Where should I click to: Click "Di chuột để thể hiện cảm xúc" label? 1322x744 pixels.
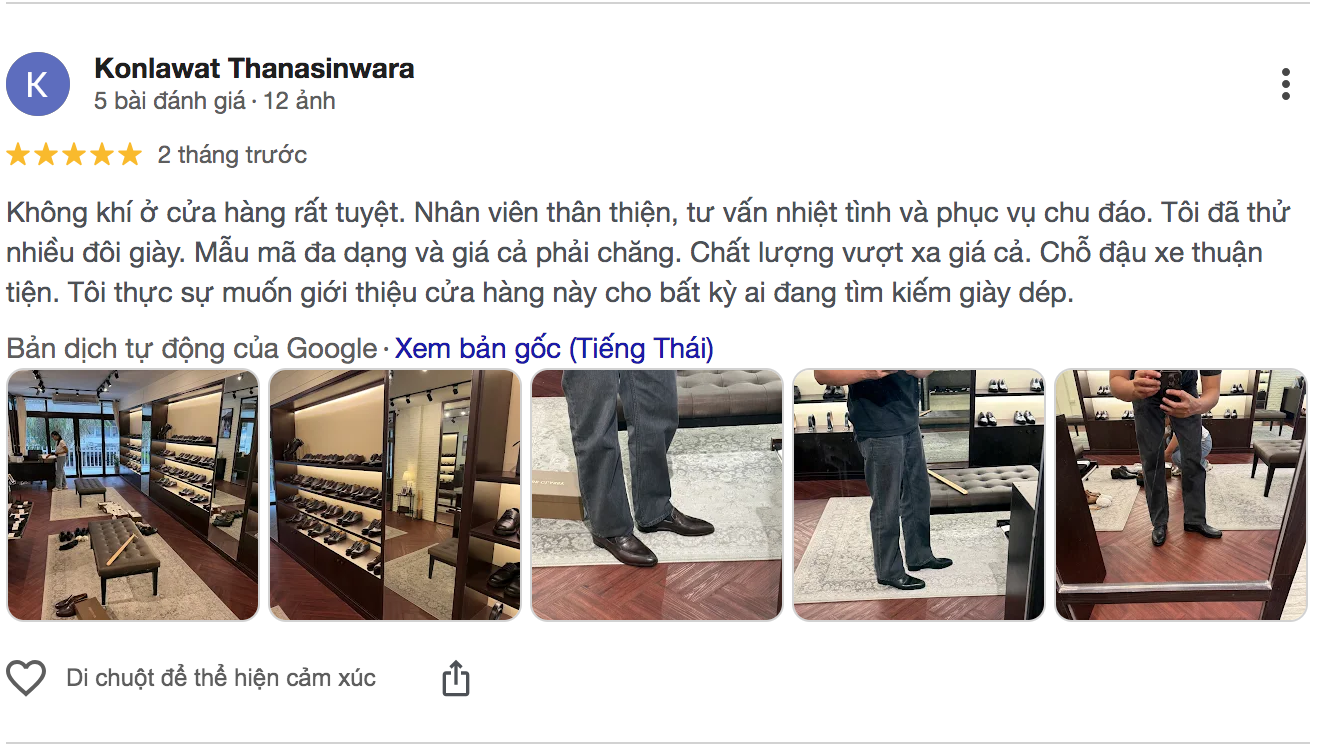click(x=221, y=678)
